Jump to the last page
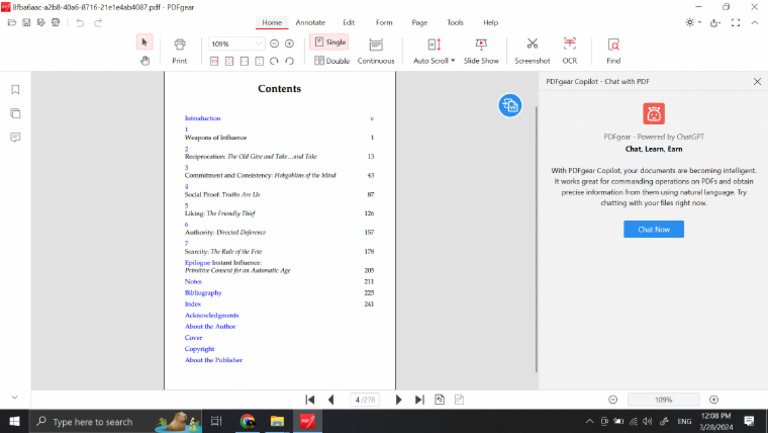This screenshot has height=433, width=768. click(419, 400)
